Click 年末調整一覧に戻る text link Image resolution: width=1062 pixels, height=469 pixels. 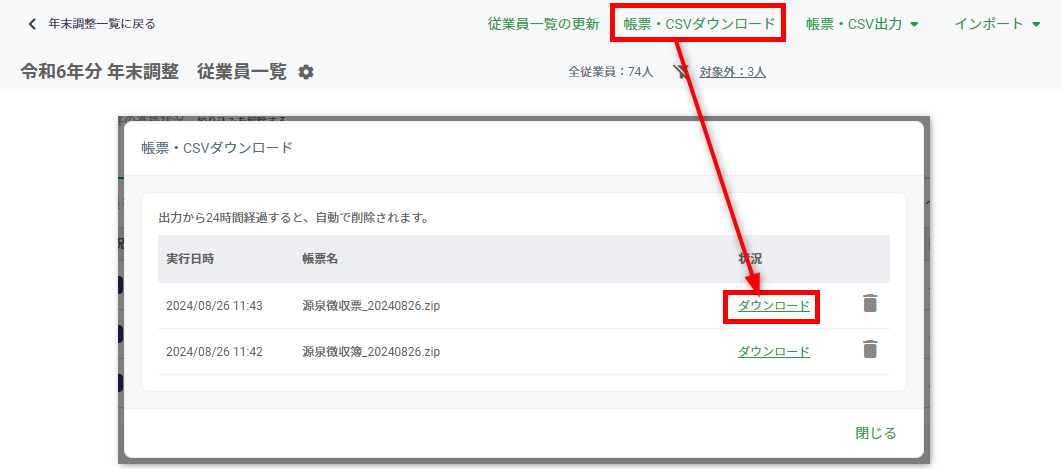(x=102, y=24)
